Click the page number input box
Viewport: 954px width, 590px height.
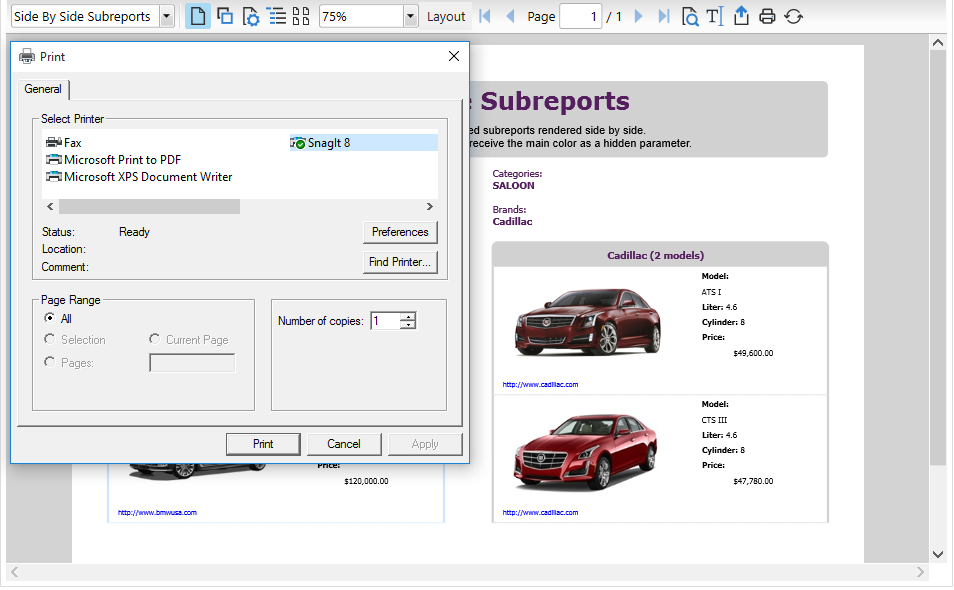coord(580,16)
